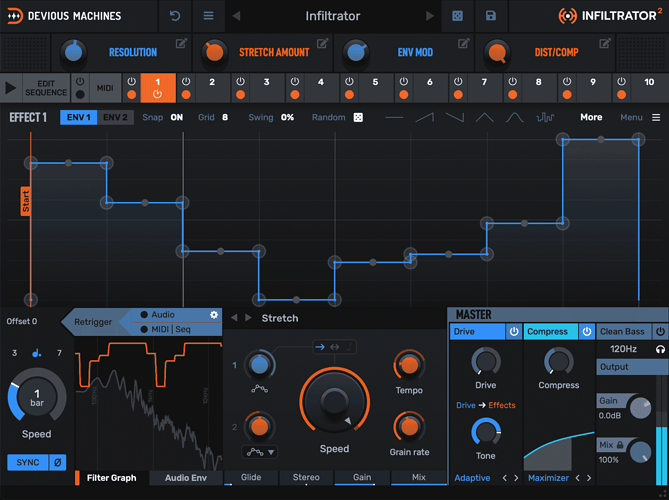Open the Filter Graph tab

click(x=111, y=478)
